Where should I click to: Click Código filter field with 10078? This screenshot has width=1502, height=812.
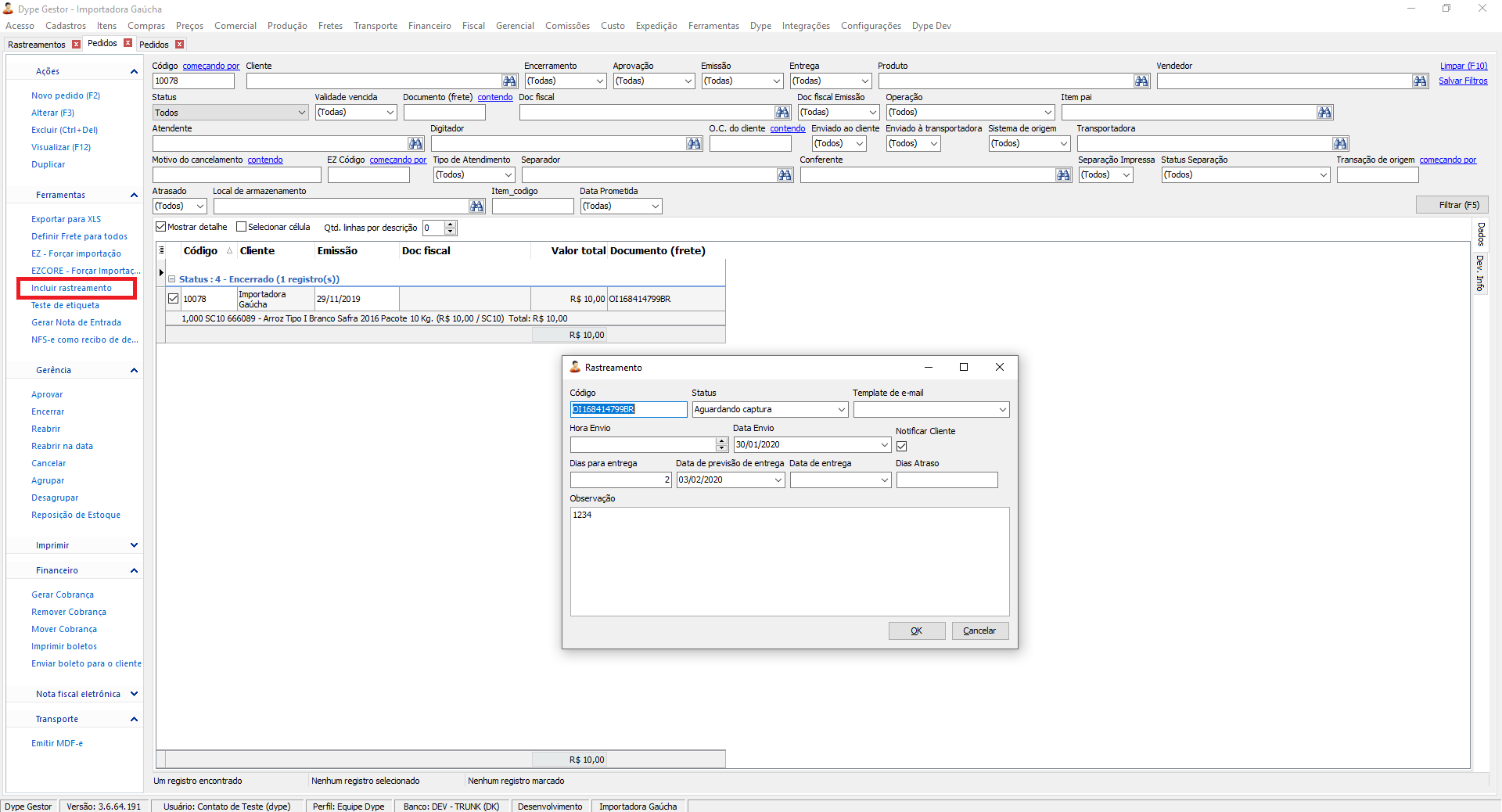tap(193, 81)
